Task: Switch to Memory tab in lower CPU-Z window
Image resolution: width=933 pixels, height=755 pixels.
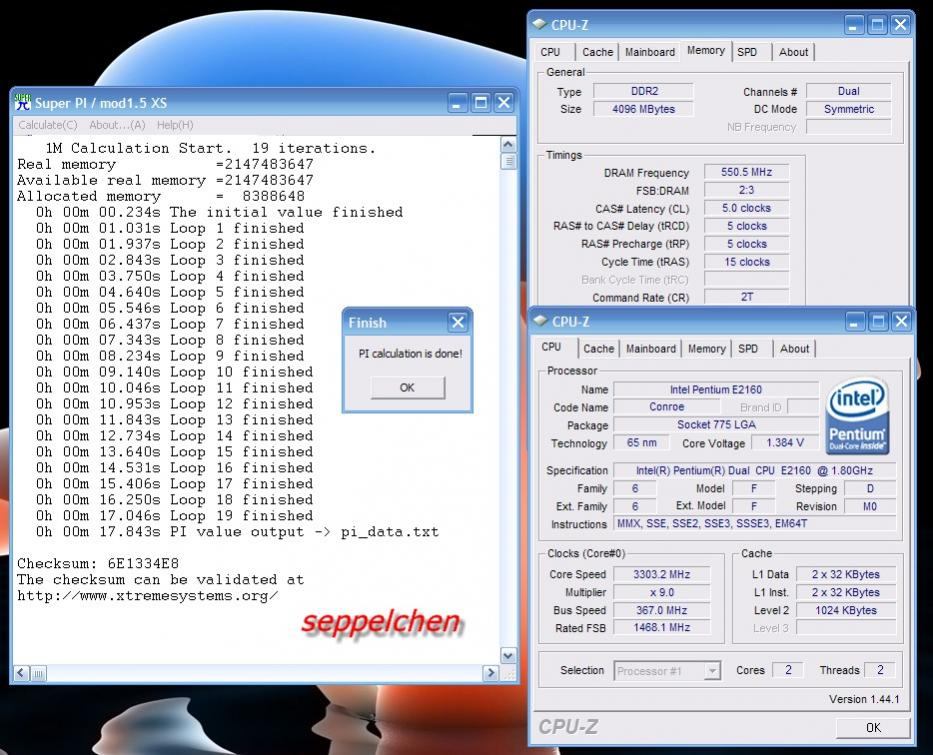Action: (707, 349)
